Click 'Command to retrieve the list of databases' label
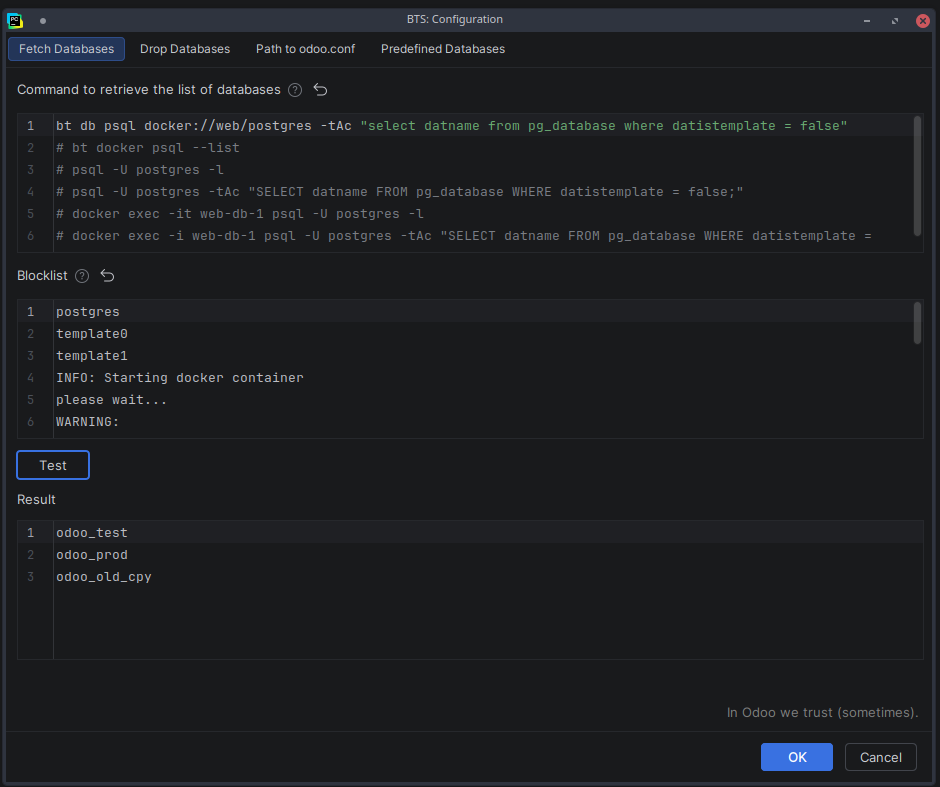The width and height of the screenshot is (940, 787). (149, 90)
